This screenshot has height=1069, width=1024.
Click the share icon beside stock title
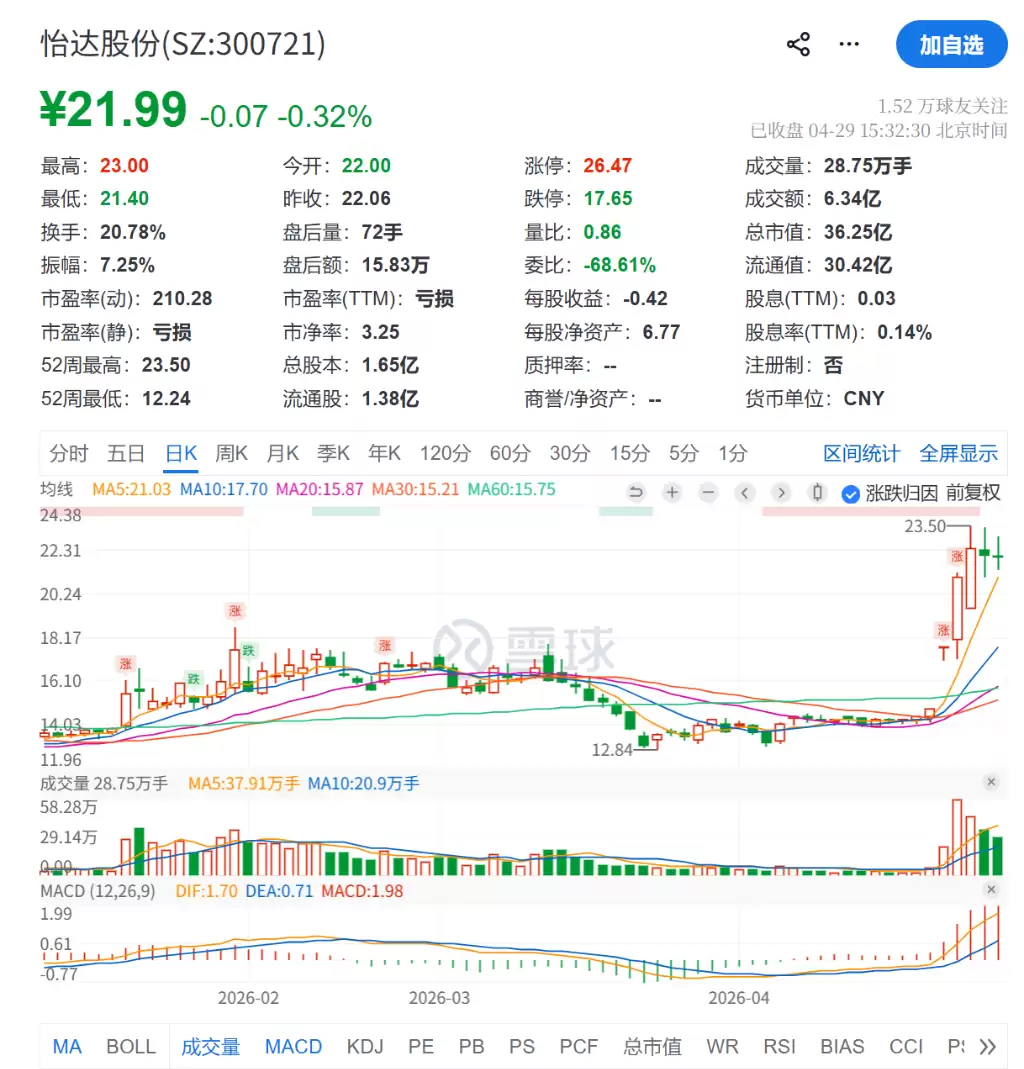pyautogui.click(x=798, y=45)
